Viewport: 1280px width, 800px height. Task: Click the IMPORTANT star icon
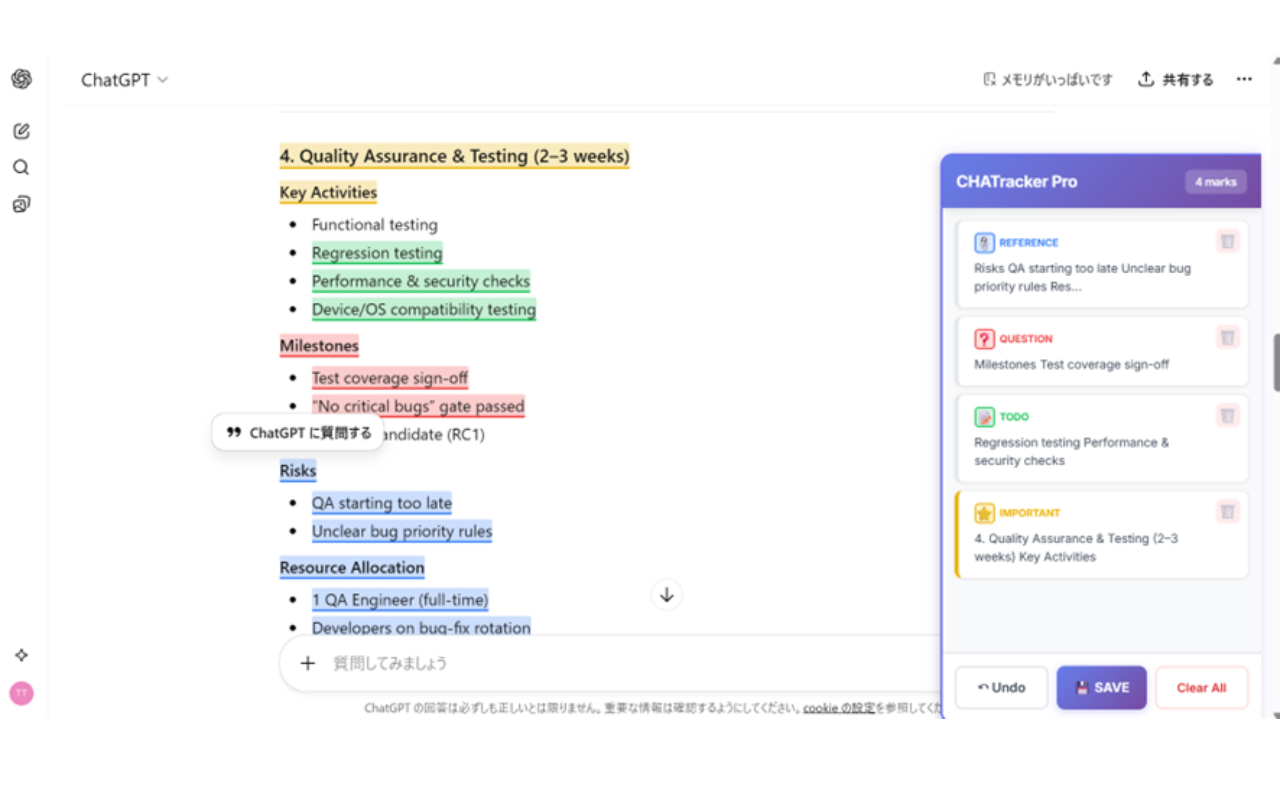point(986,512)
